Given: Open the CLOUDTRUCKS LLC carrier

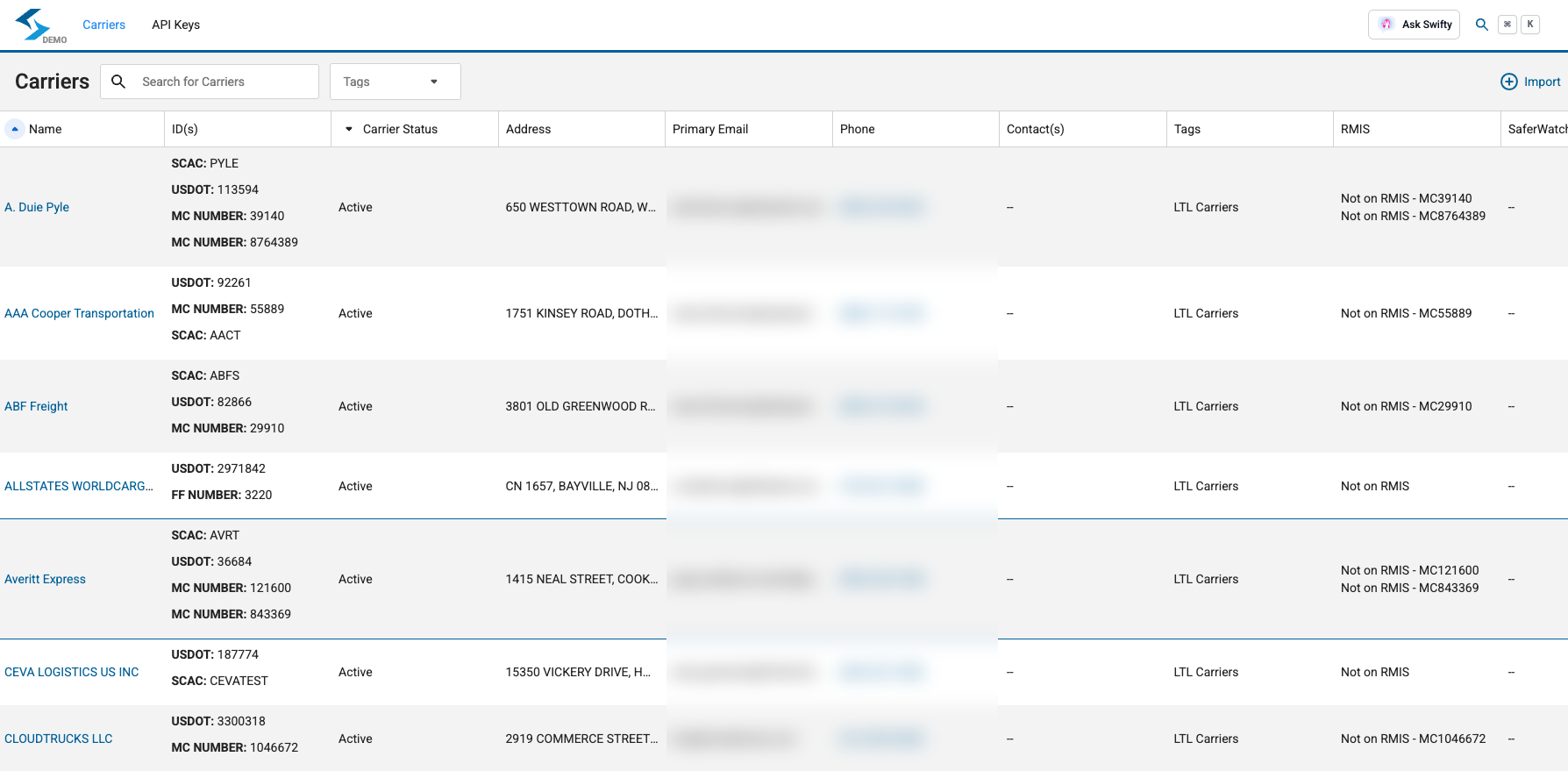Looking at the screenshot, I should tap(59, 739).
